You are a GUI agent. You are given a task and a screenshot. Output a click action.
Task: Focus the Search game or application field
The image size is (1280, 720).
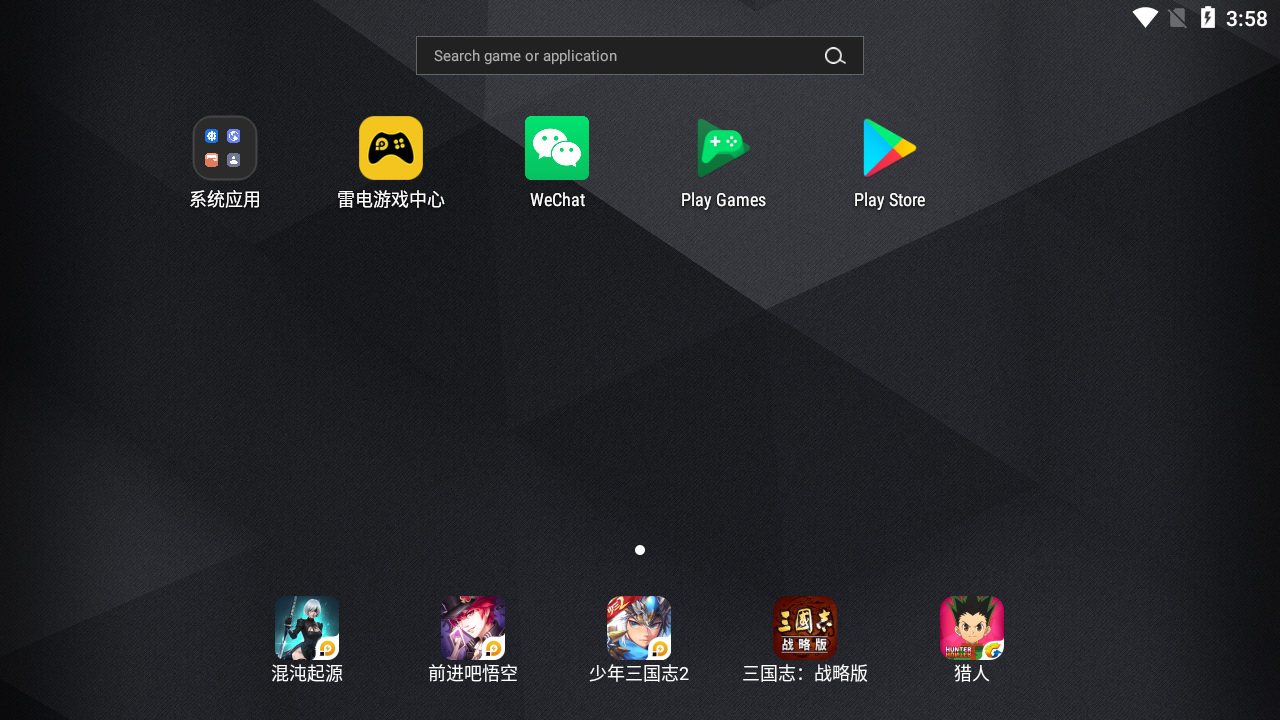[640, 56]
